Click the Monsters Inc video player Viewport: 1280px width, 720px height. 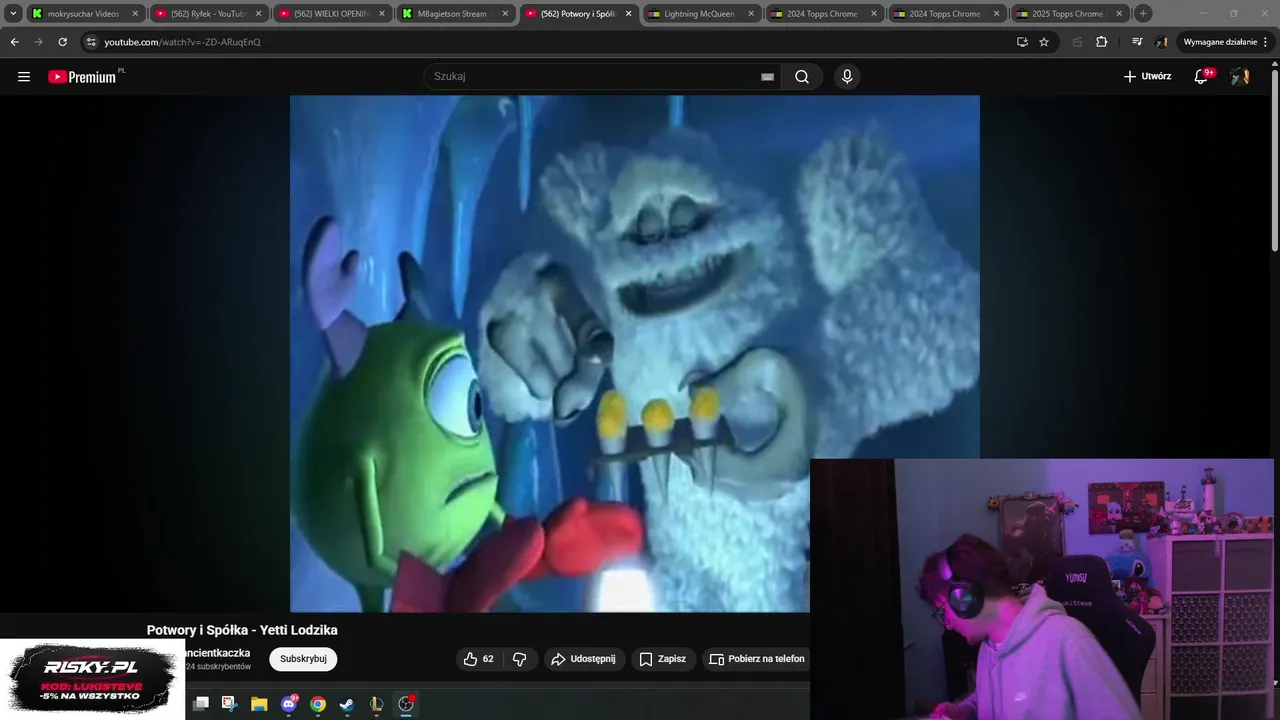pos(635,353)
